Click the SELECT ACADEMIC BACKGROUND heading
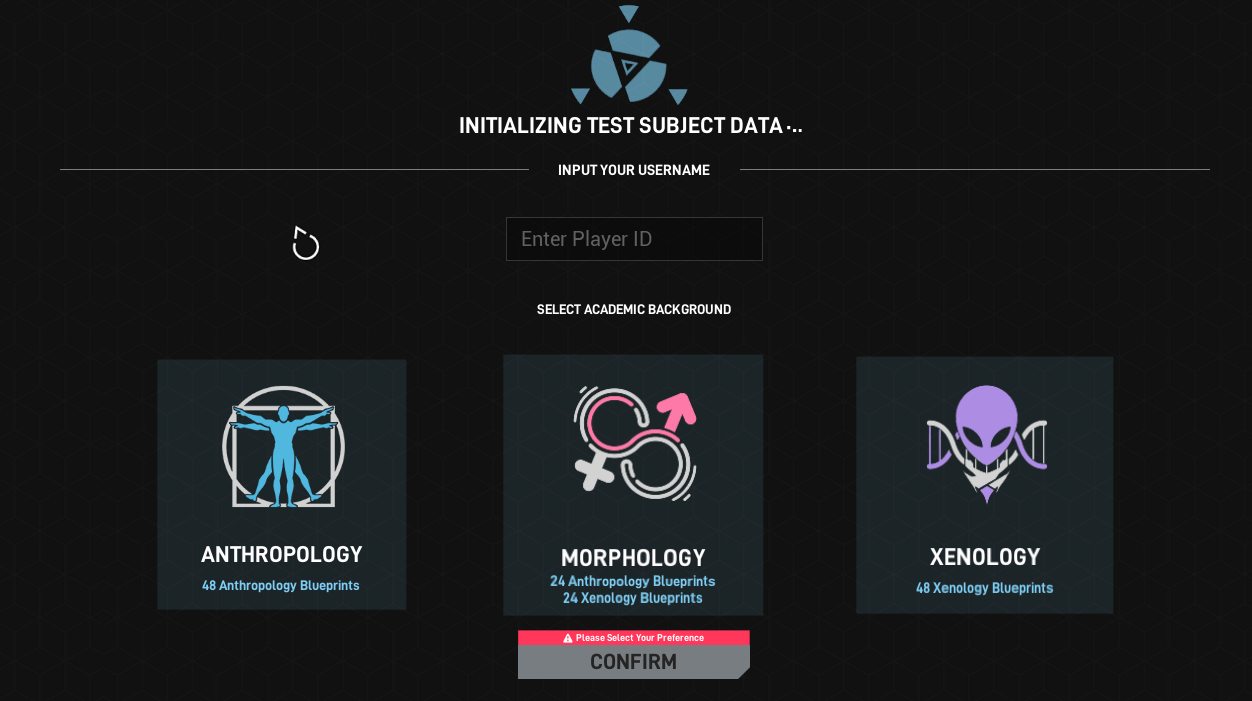The width and height of the screenshot is (1252, 701). pyautogui.click(x=633, y=309)
